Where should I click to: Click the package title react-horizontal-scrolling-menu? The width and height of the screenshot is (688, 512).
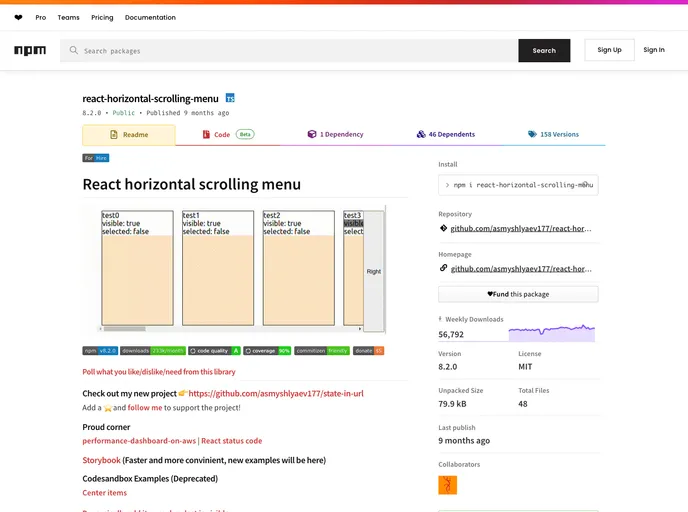click(150, 99)
